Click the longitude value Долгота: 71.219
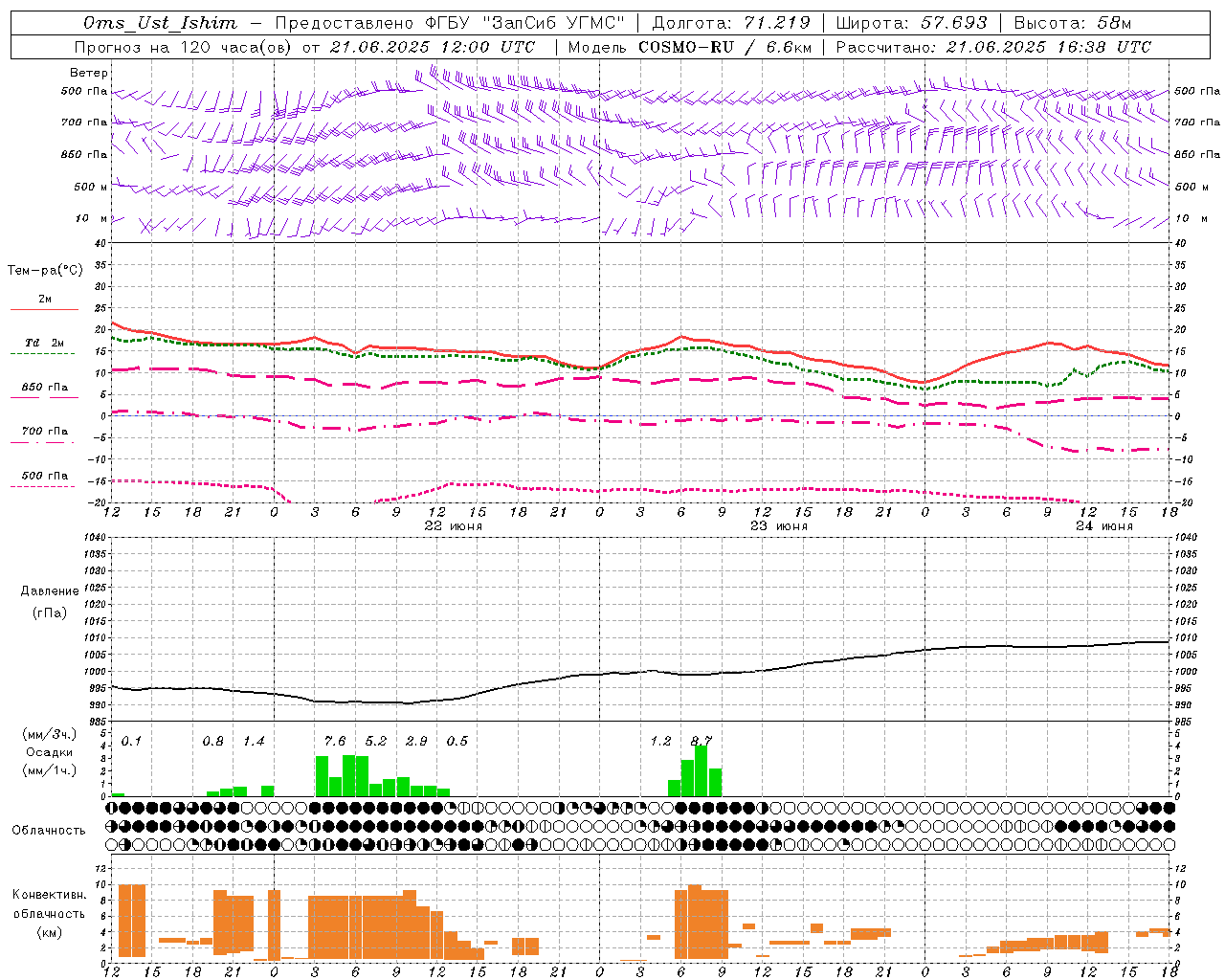The height and width of the screenshot is (980, 1225). coord(731,23)
